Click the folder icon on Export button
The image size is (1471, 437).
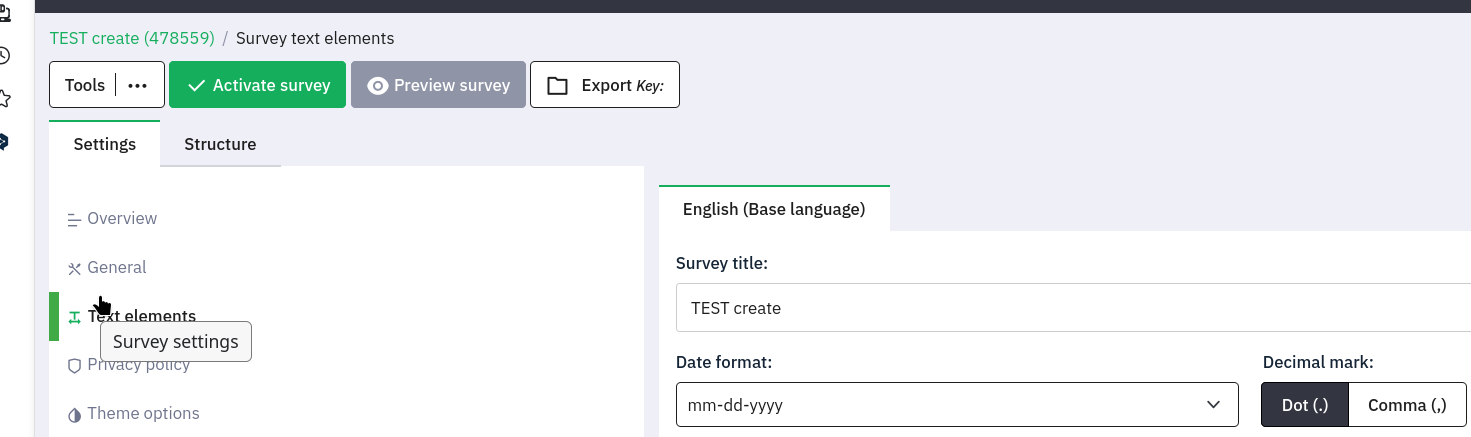point(557,85)
